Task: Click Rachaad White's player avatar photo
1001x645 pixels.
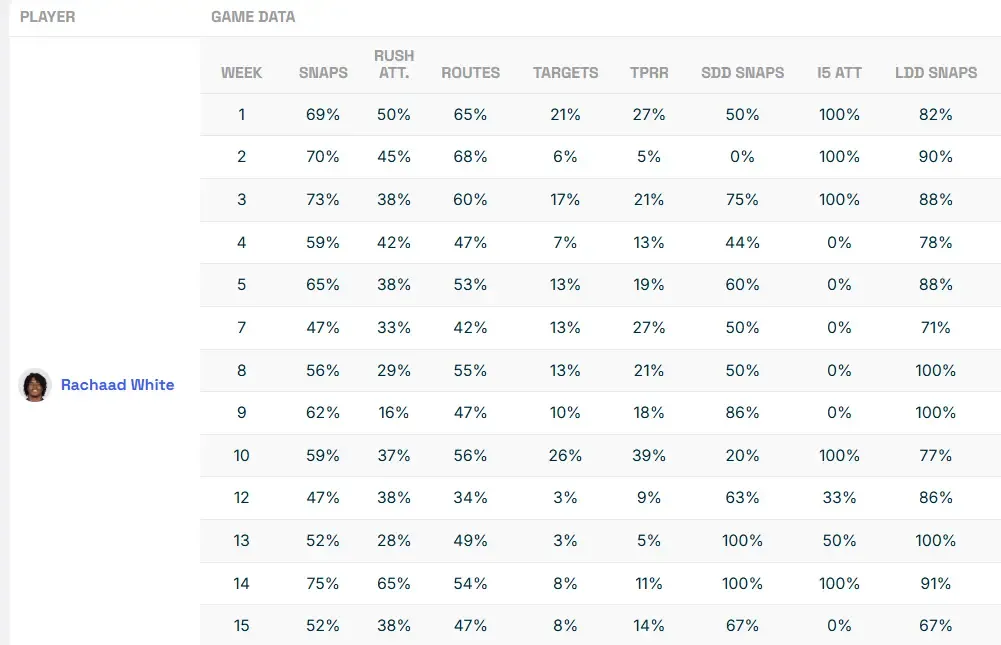Action: coord(35,385)
